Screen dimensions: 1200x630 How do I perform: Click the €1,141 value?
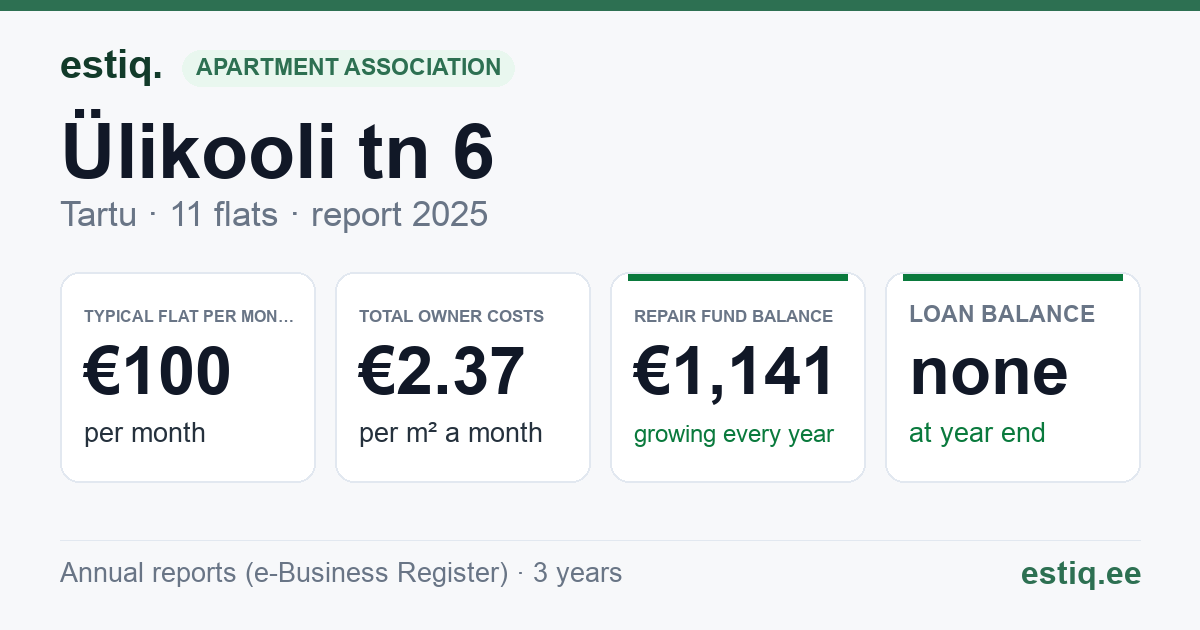[734, 372]
